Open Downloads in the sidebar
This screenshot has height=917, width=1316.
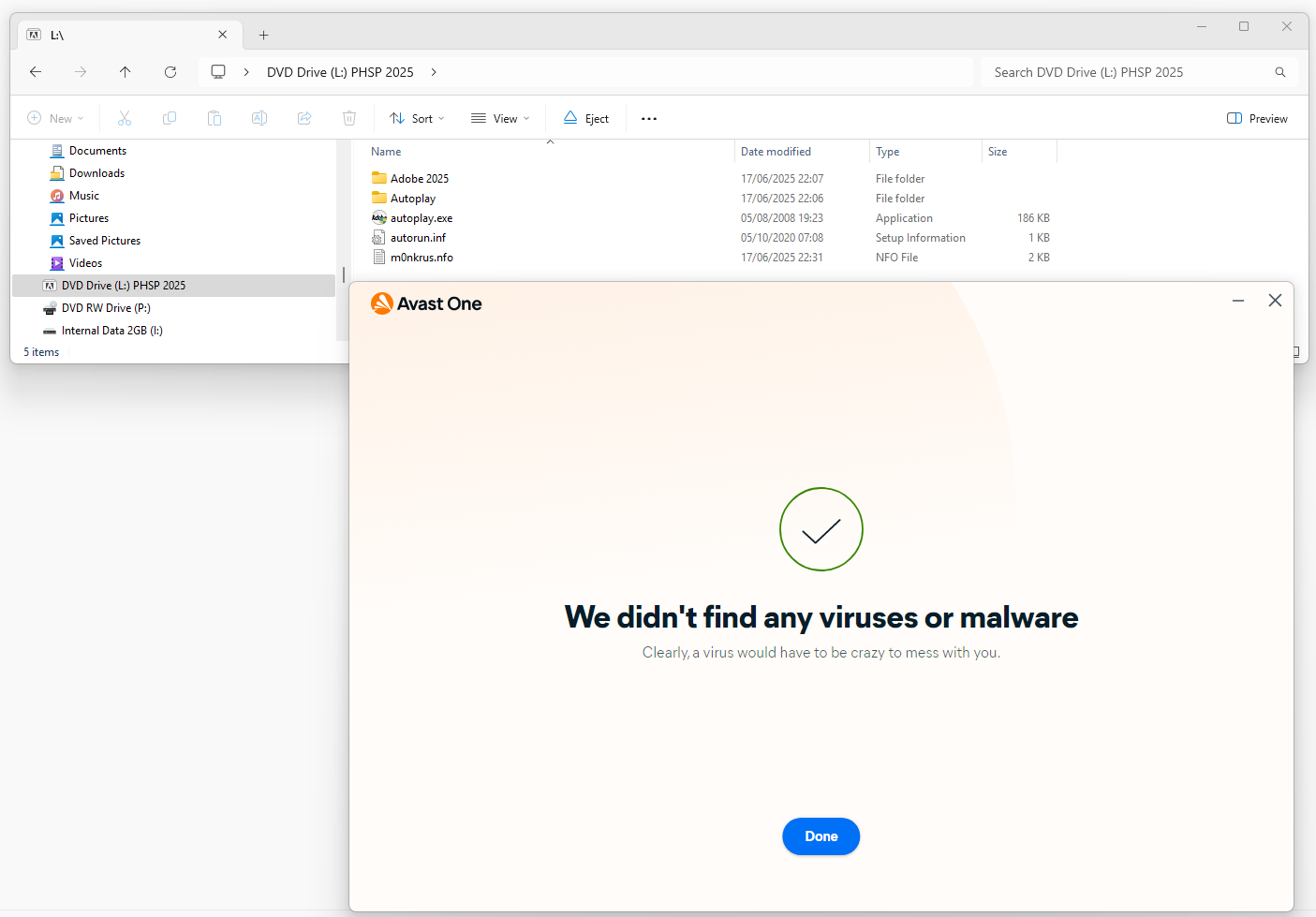tap(96, 173)
